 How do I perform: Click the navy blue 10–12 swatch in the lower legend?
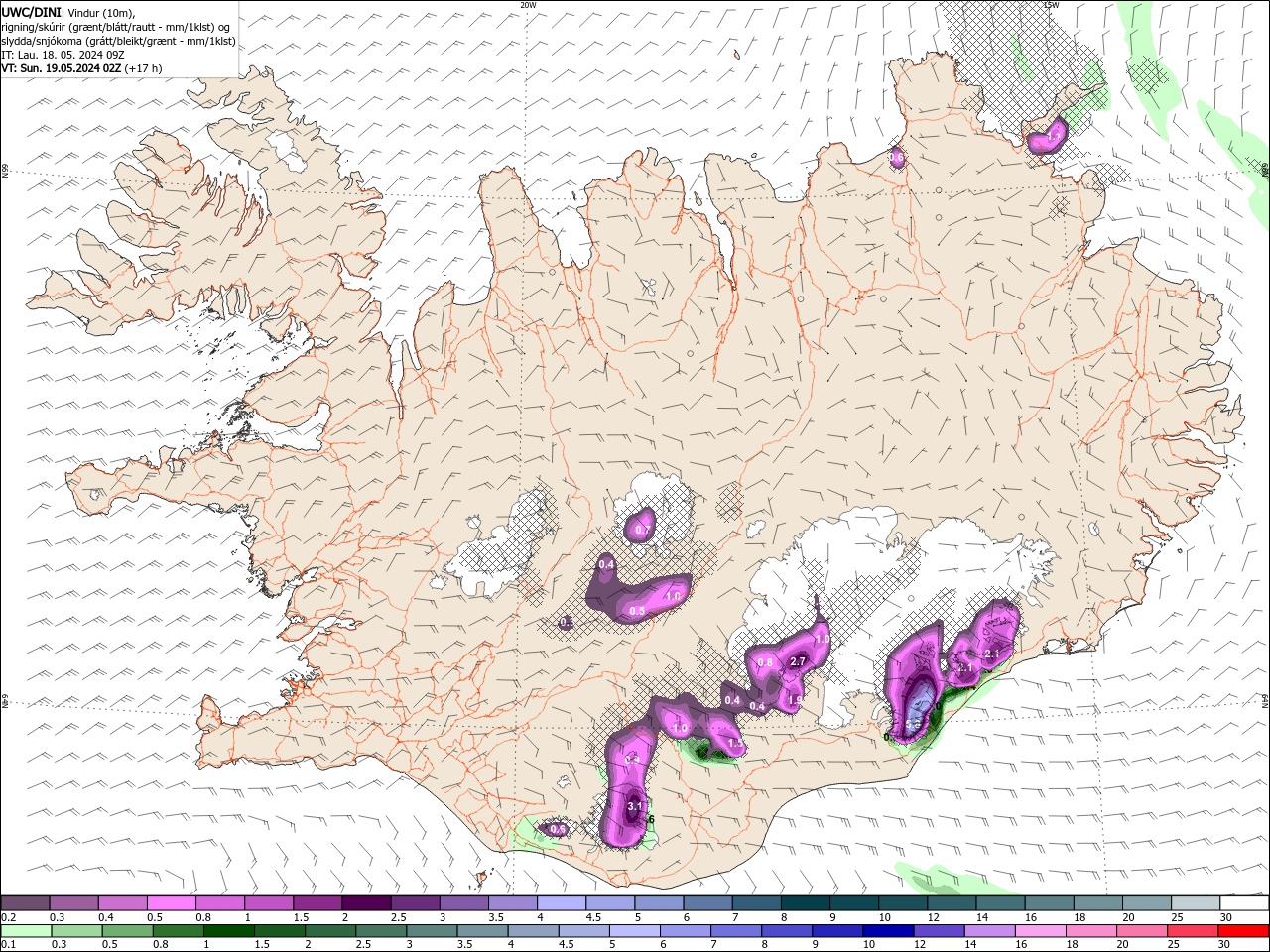(x=889, y=931)
